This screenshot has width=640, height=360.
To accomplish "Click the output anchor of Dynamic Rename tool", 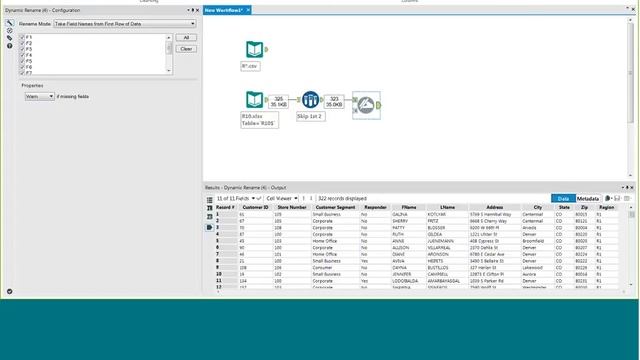I will tap(378, 105).
